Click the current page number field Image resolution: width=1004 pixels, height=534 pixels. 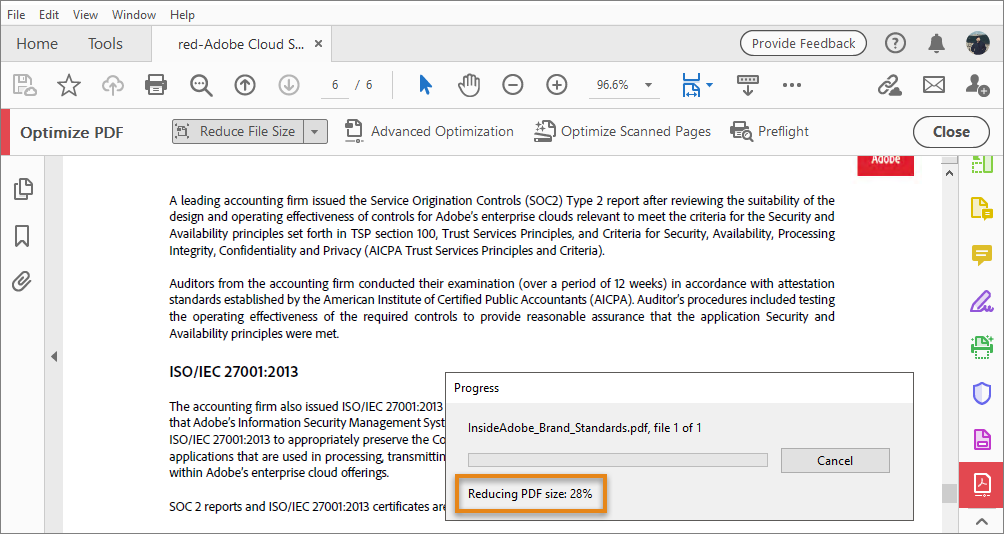(x=335, y=85)
